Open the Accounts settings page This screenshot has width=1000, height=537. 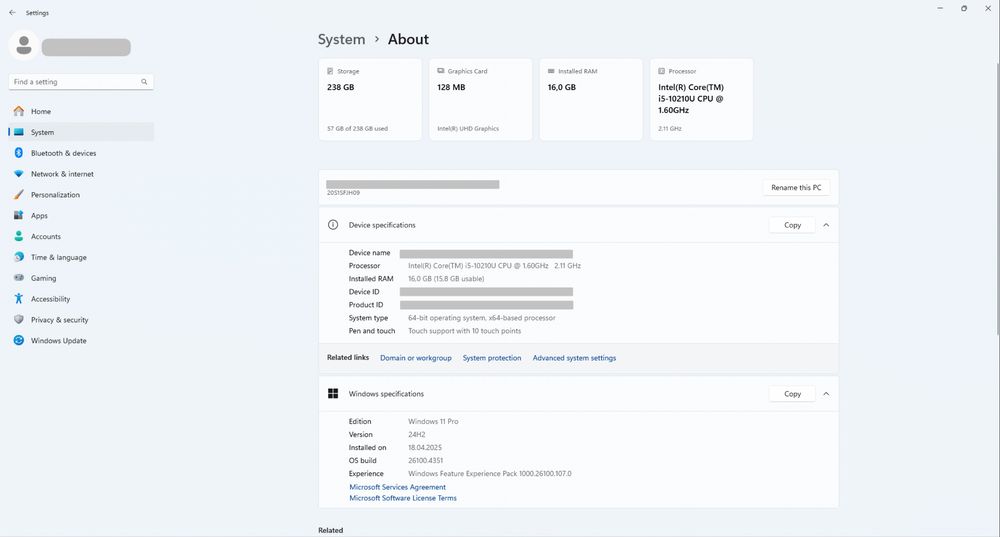[45, 237]
